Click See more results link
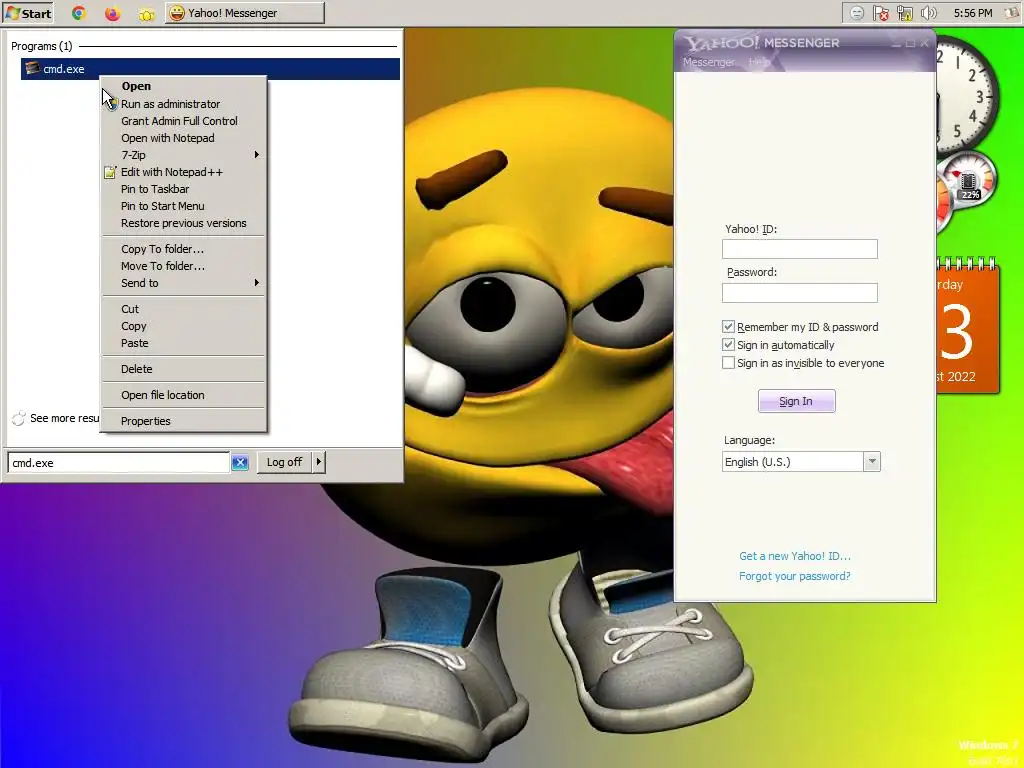The width and height of the screenshot is (1024, 768). [x=56, y=419]
